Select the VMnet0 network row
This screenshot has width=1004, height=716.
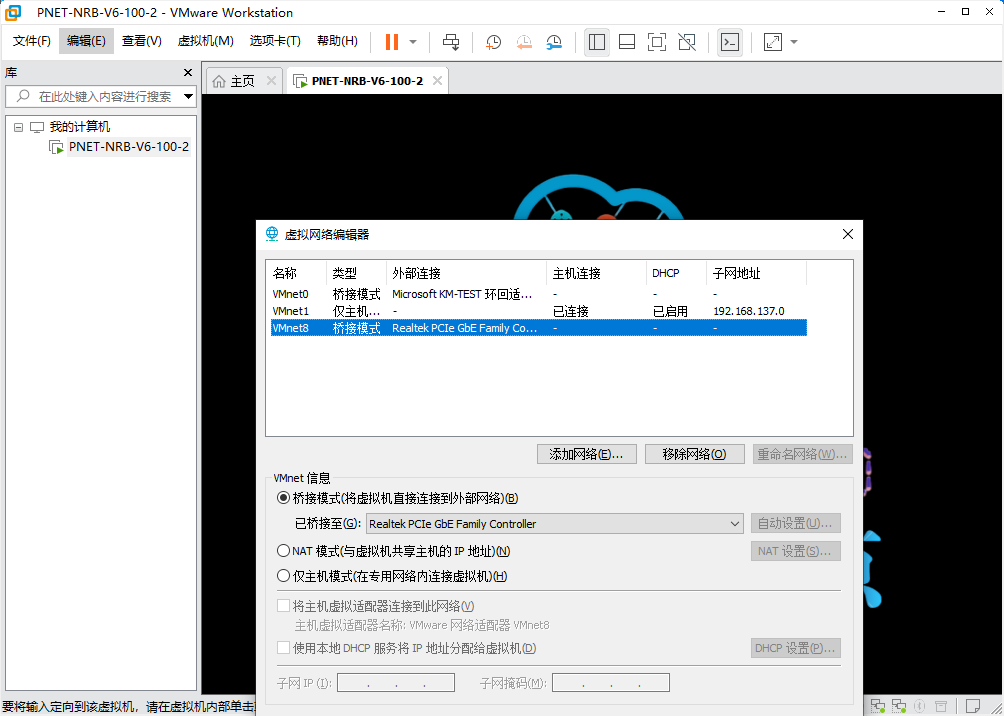click(538, 294)
